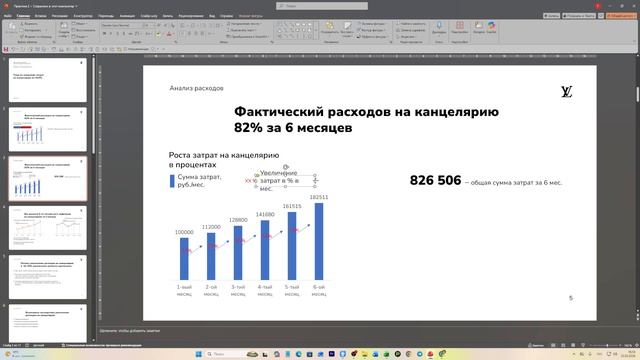Click the Показать в Teams button

[x=579, y=16]
